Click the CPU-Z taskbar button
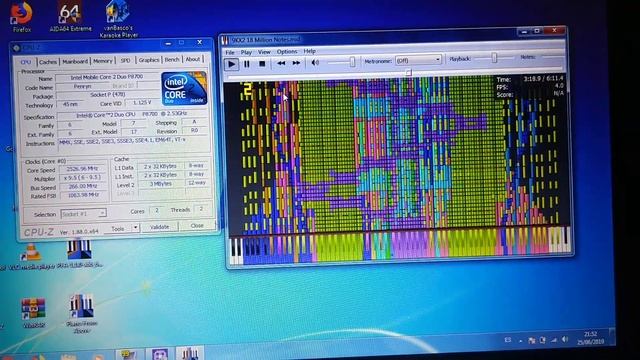Screen dimensions: 640x360 [160, 354]
